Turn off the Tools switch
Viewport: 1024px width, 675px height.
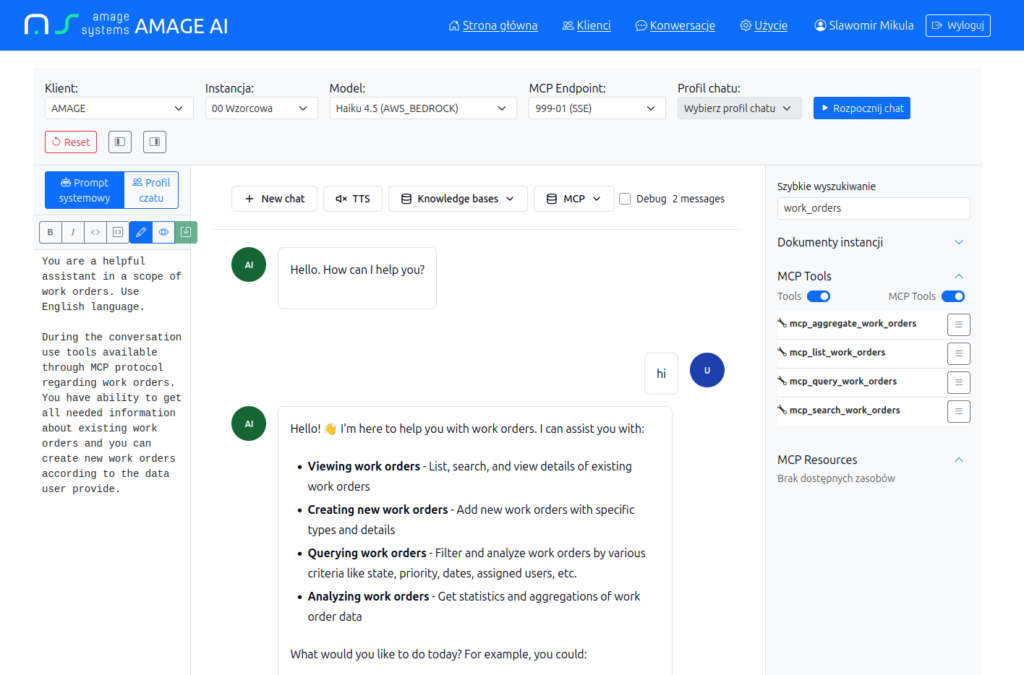[x=818, y=296]
